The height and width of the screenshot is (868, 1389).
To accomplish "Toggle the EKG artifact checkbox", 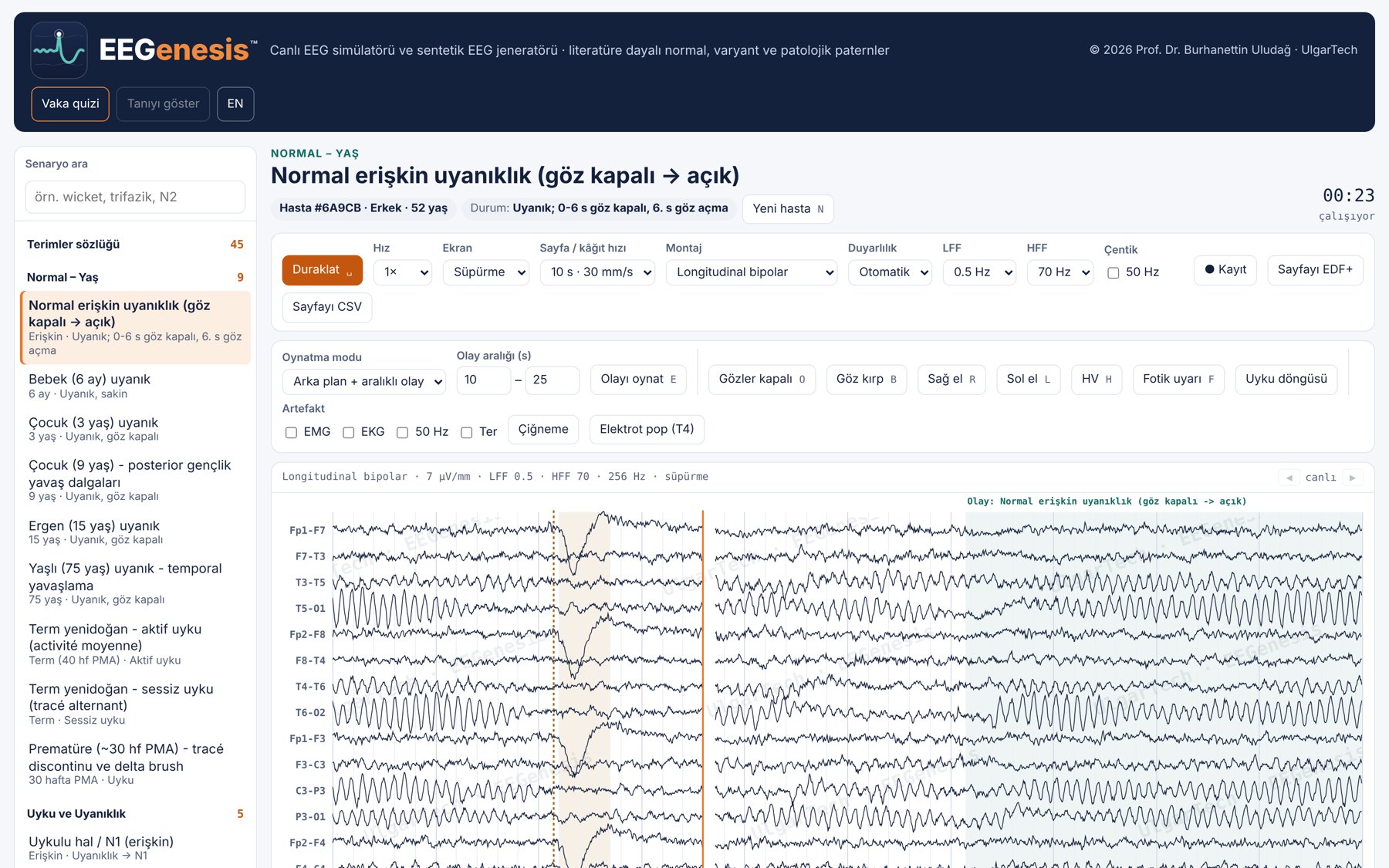I will (x=349, y=432).
